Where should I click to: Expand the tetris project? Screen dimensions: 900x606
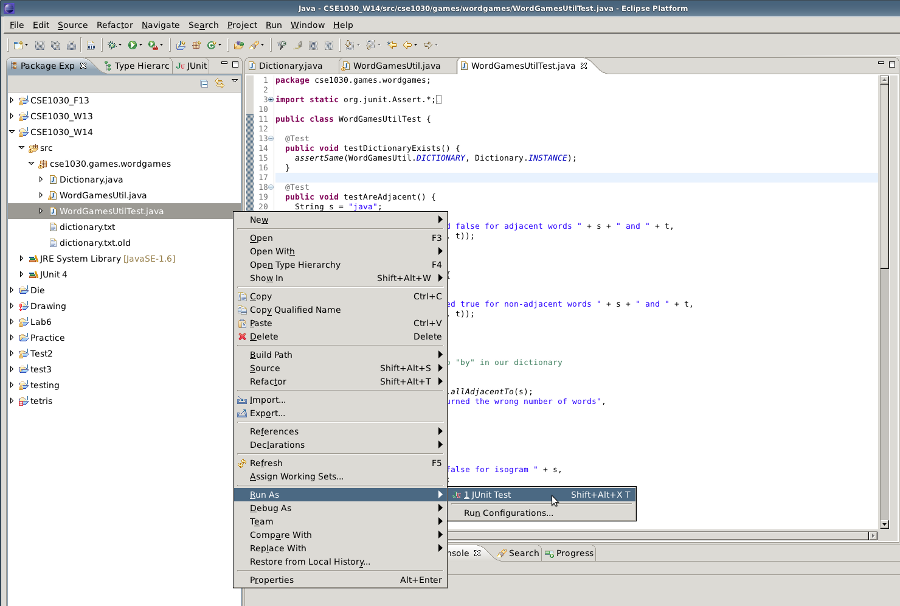pyautogui.click(x=11, y=401)
